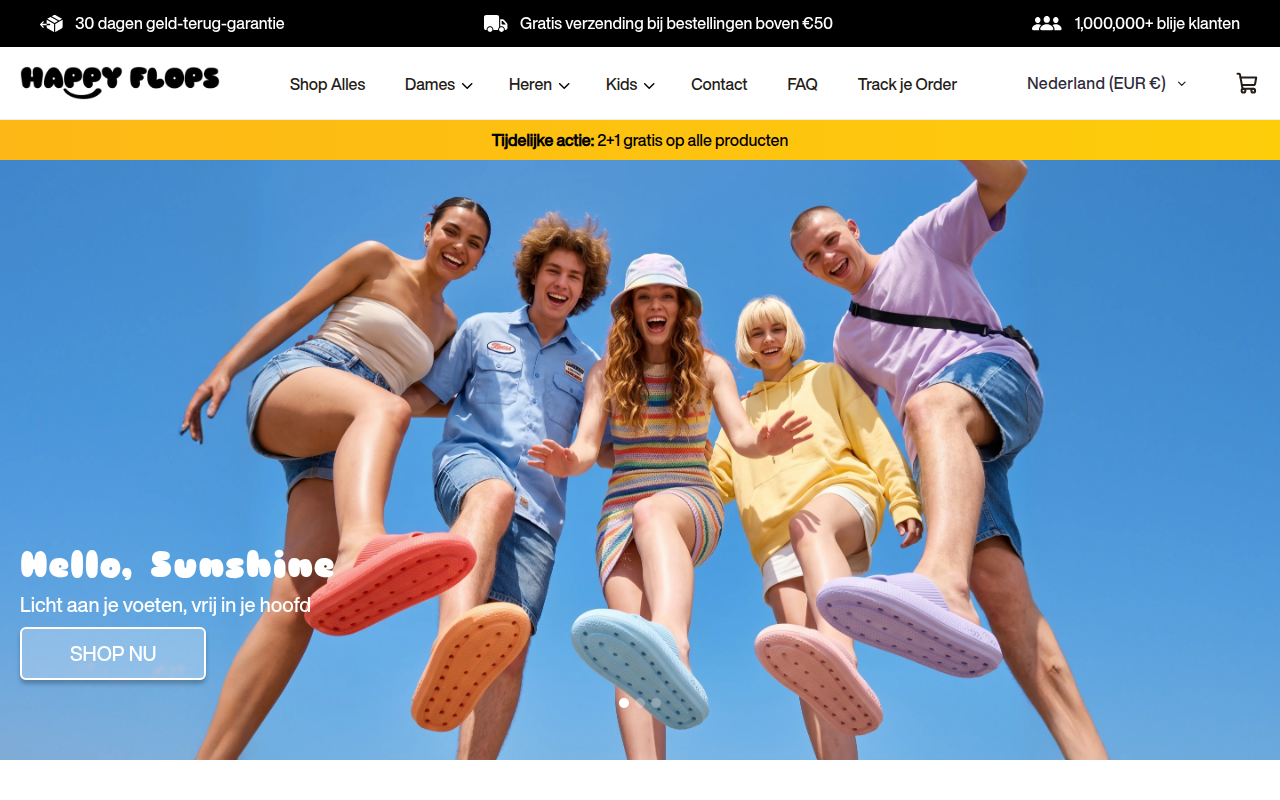Open the FAQ page
This screenshot has width=1280, height=800.
(802, 85)
